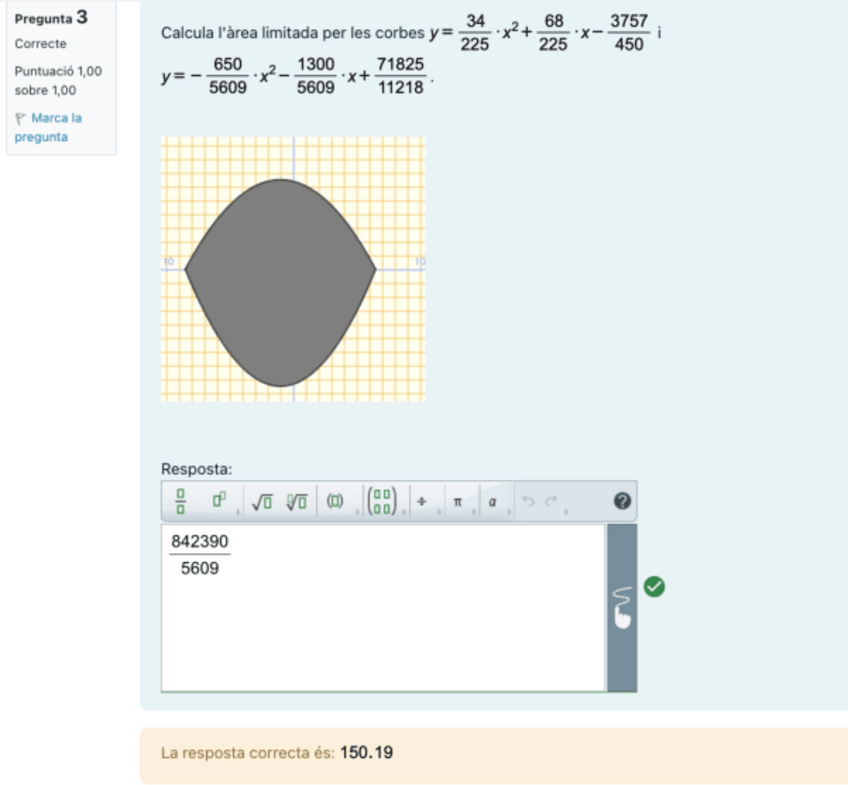848x785 pixels.
Task: Insert a square root symbol
Action: pos(262,502)
